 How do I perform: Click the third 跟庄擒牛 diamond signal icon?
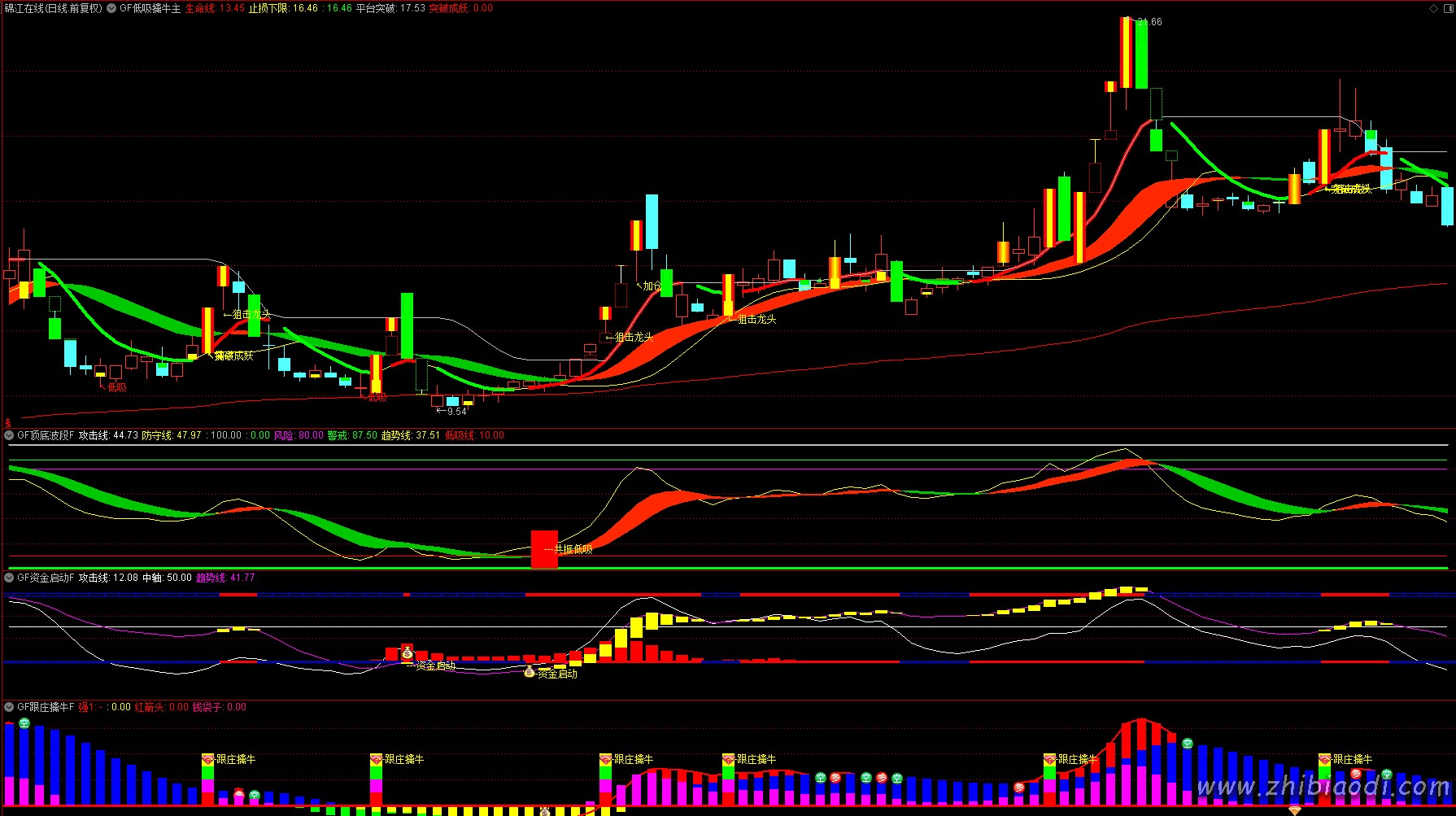point(606,759)
